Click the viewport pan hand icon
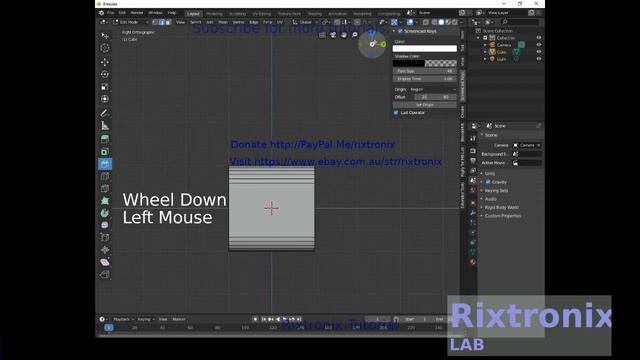Screen dimensions: 640x360 pos(344,35)
